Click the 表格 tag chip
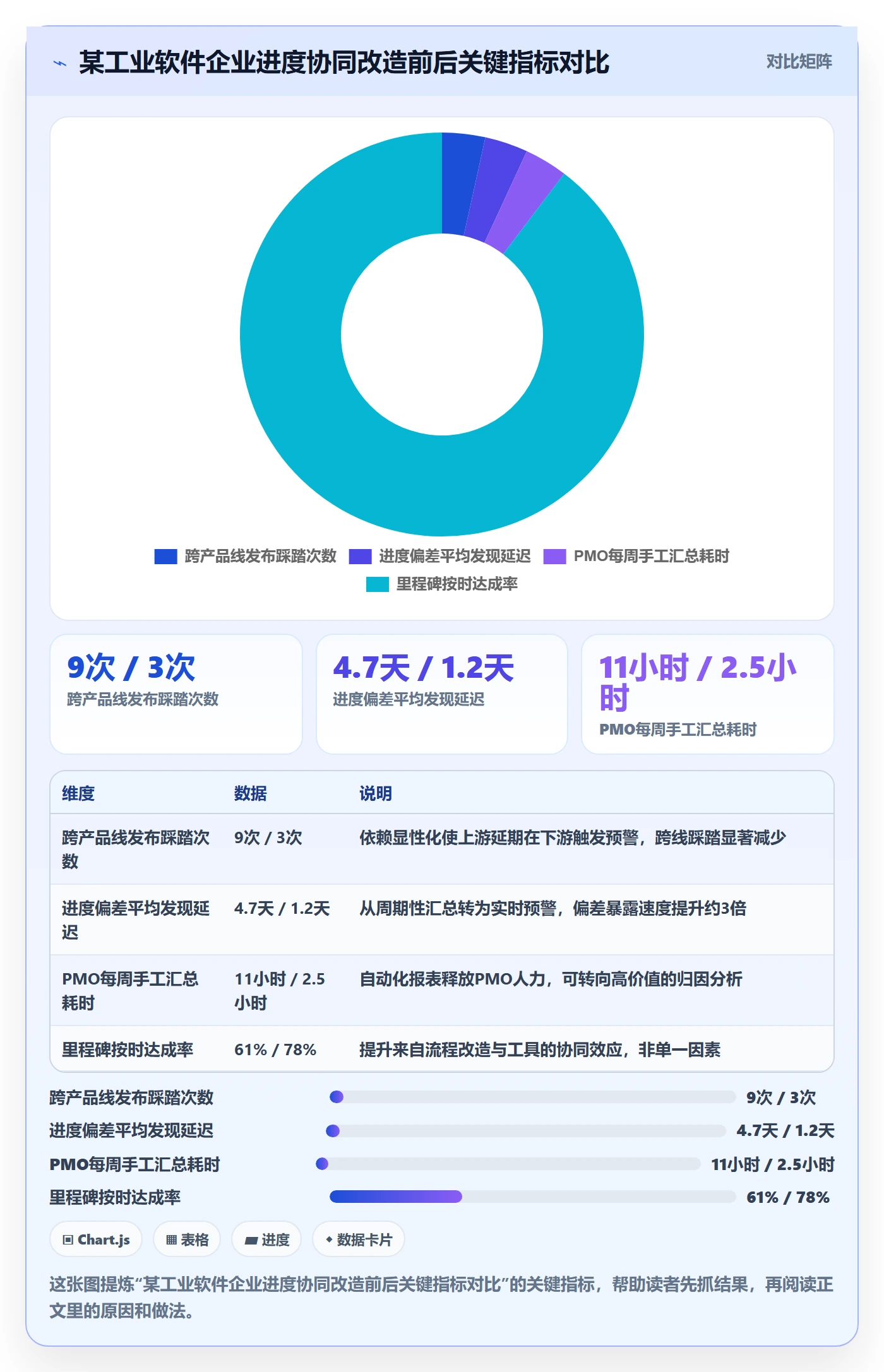Screen dimensions: 884x1372 (187, 1239)
